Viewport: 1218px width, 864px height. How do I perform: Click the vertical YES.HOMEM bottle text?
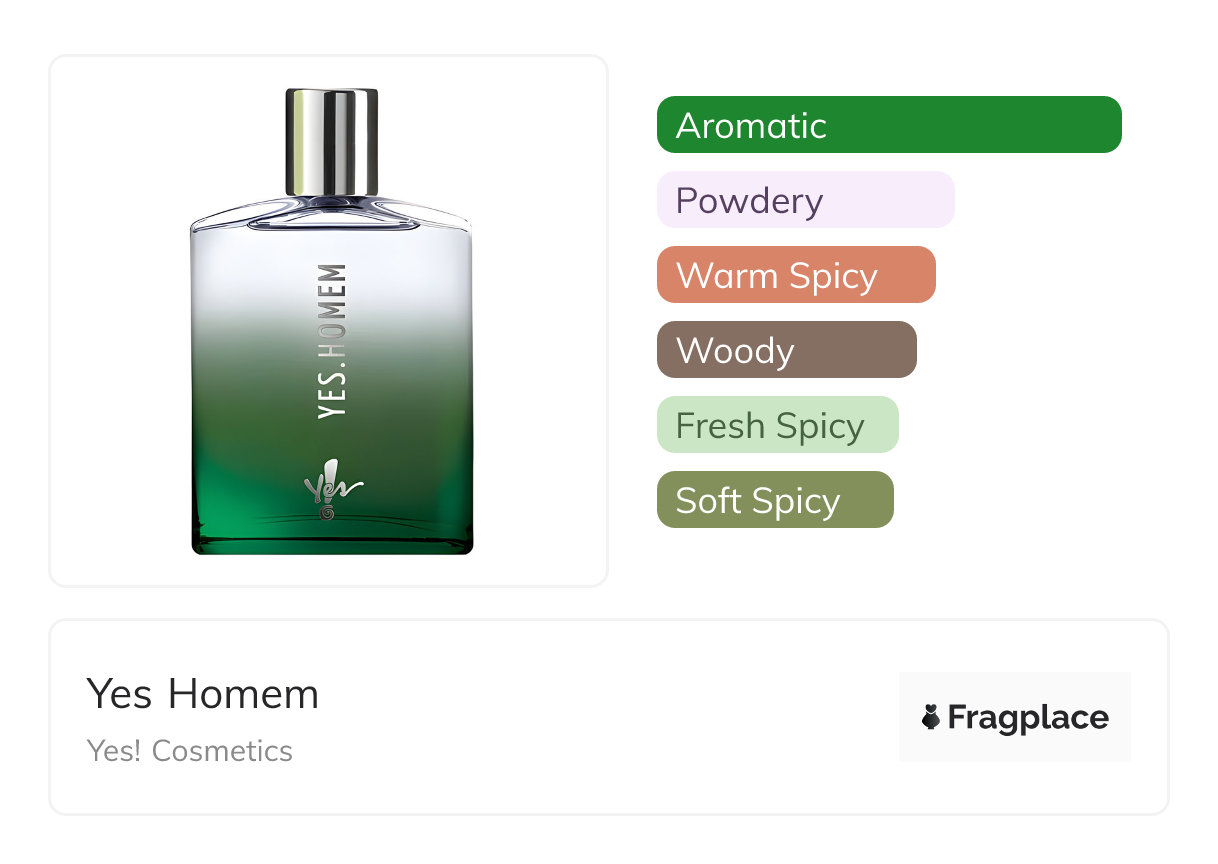coord(332,341)
